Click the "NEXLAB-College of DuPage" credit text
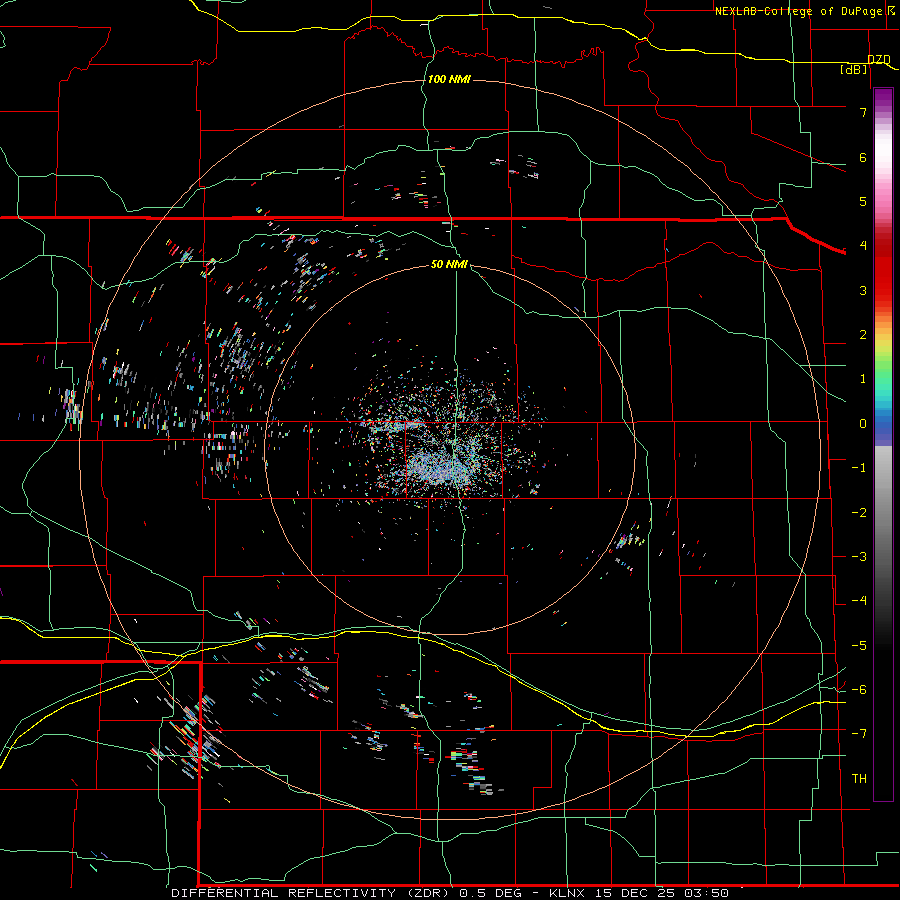Screen dimensions: 900x900 pyautogui.click(x=798, y=11)
